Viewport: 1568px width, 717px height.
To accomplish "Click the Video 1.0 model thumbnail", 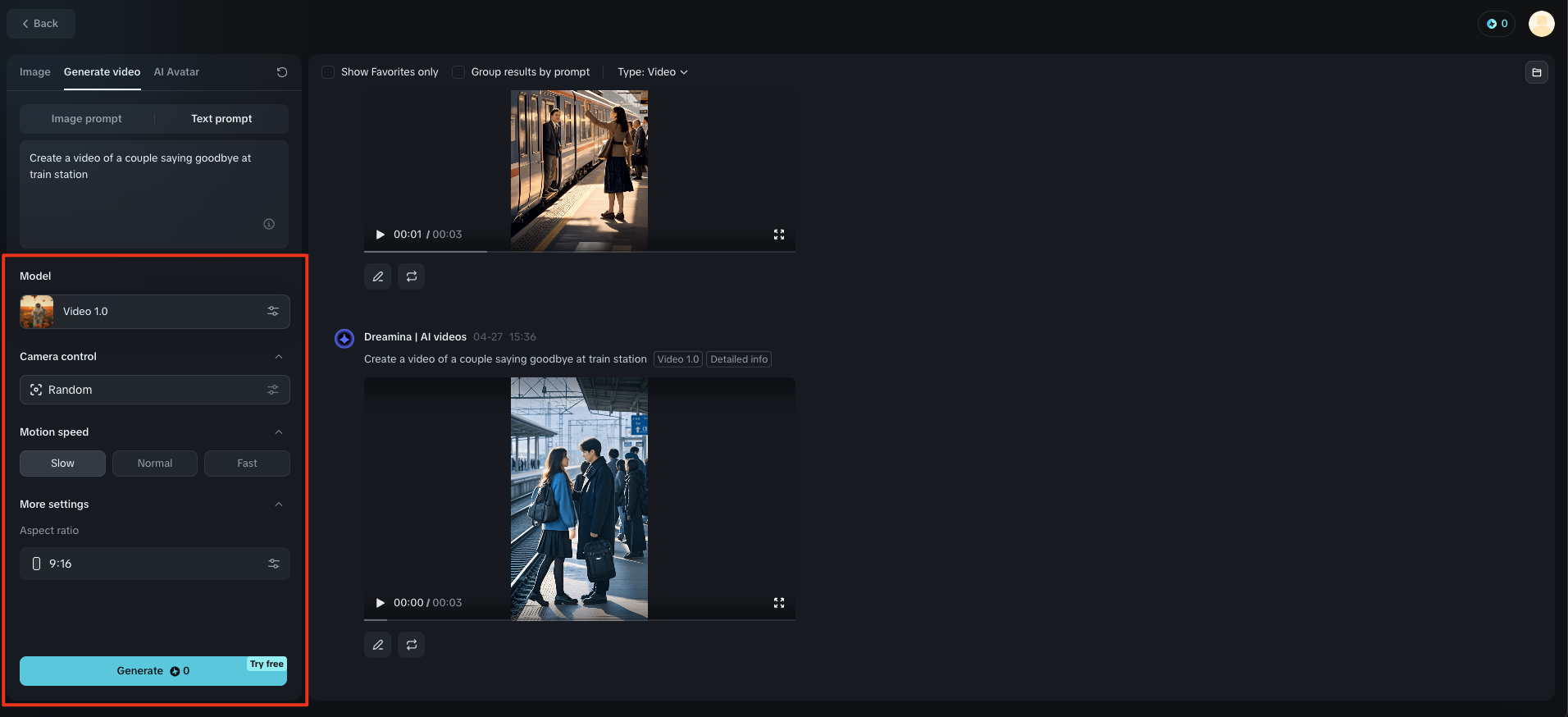I will 37,312.
